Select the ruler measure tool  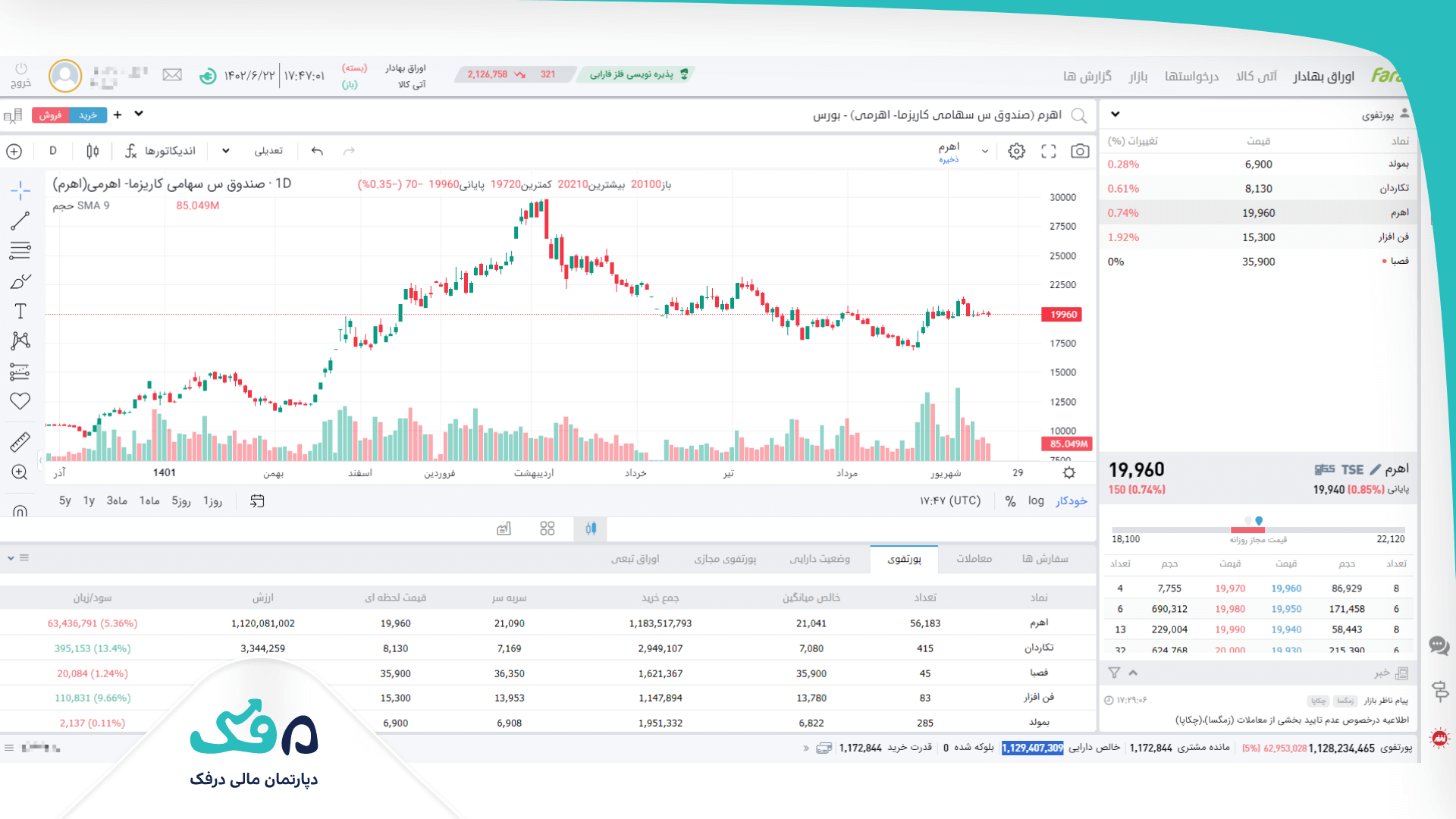(x=20, y=442)
